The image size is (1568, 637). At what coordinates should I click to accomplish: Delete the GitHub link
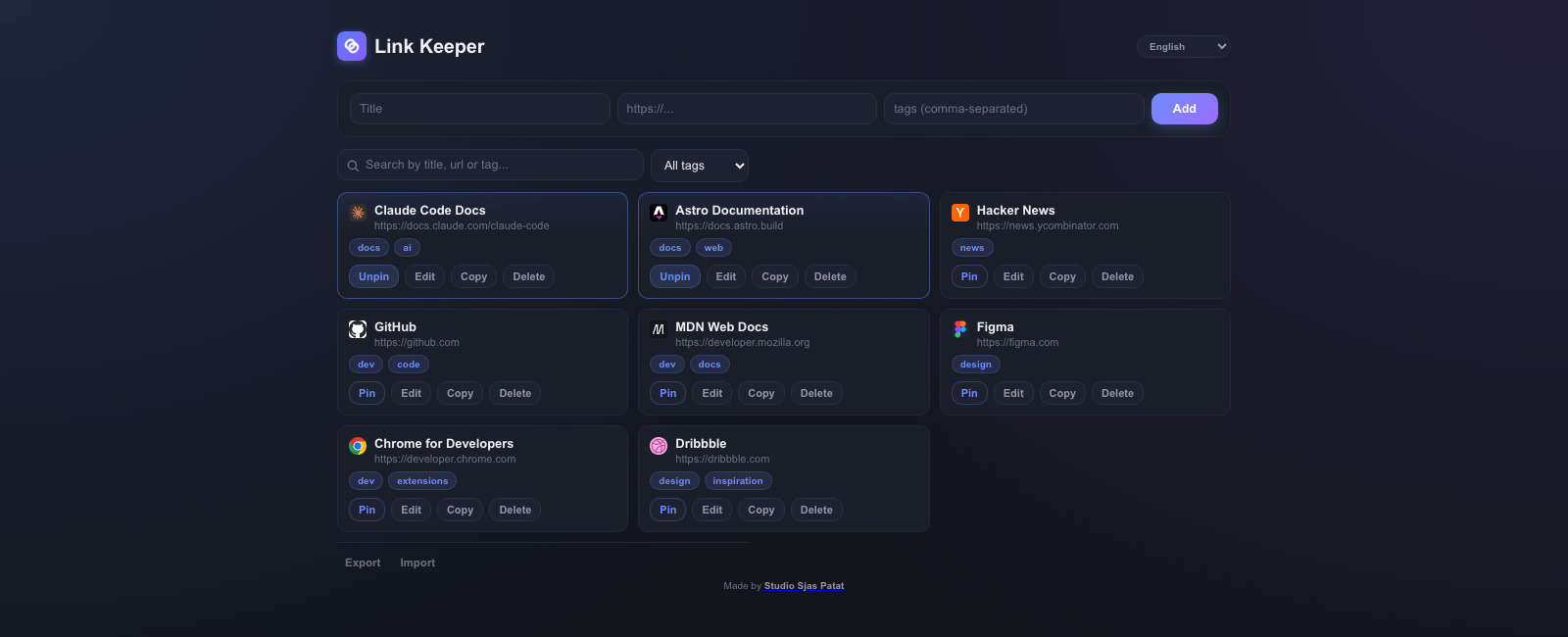pos(515,393)
